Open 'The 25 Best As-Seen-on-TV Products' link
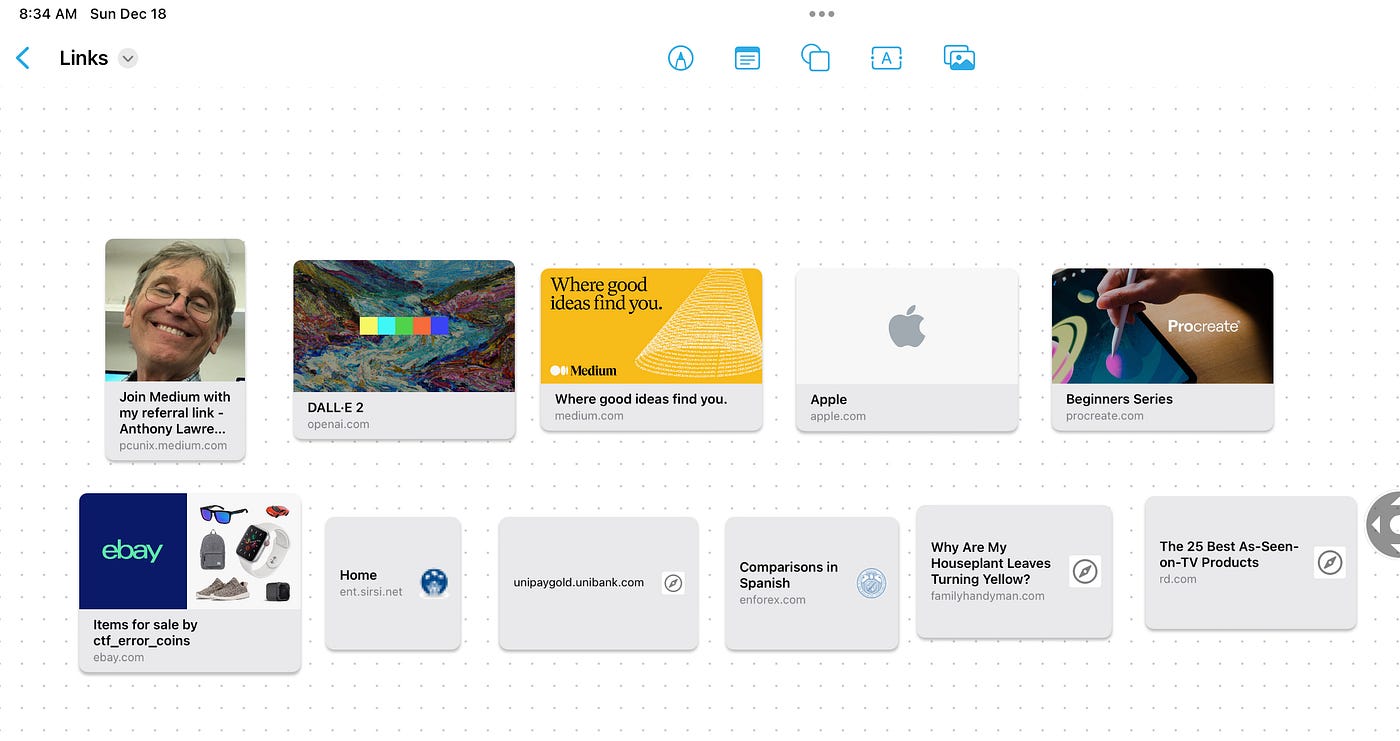This screenshot has width=1400, height=741. [1250, 562]
